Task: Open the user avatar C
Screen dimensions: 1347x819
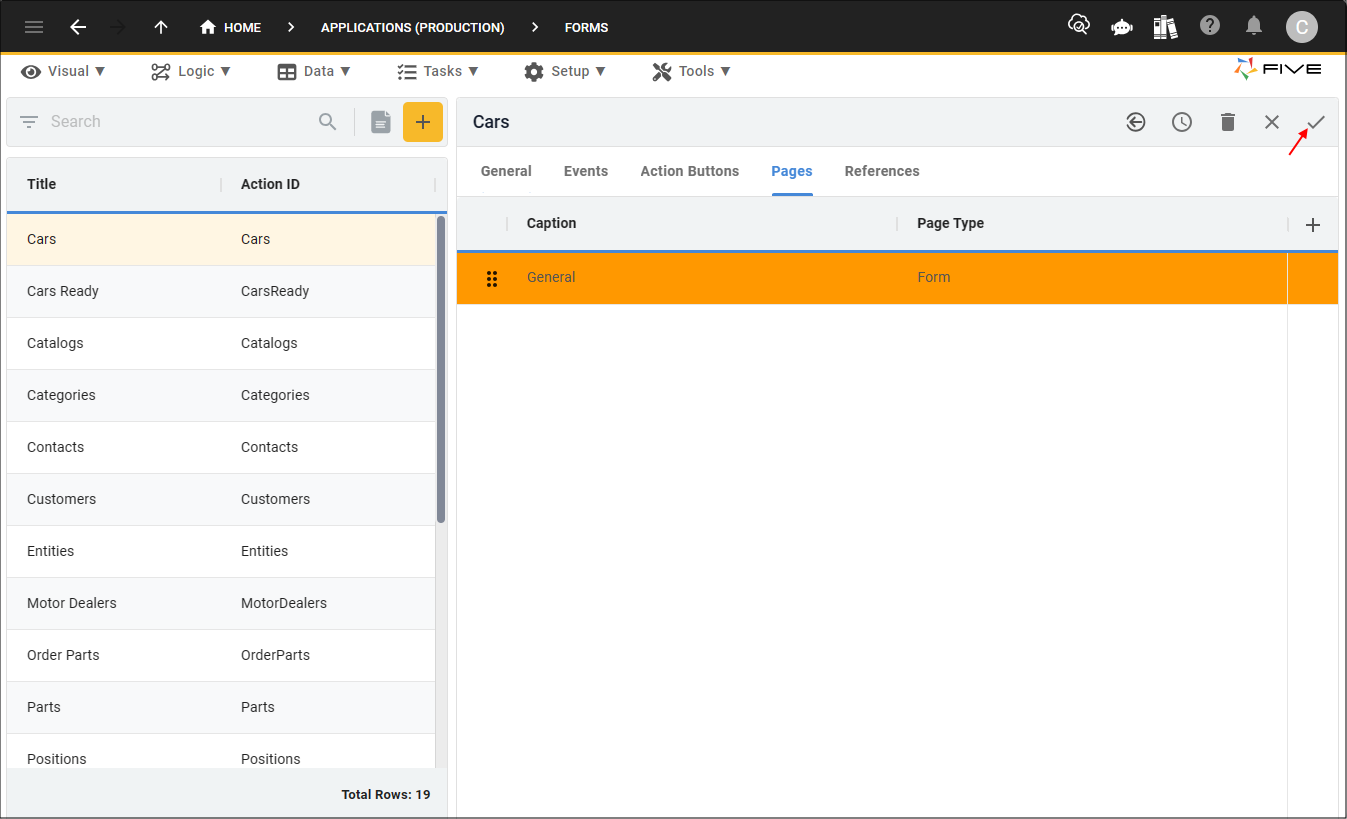Action: click(1301, 27)
